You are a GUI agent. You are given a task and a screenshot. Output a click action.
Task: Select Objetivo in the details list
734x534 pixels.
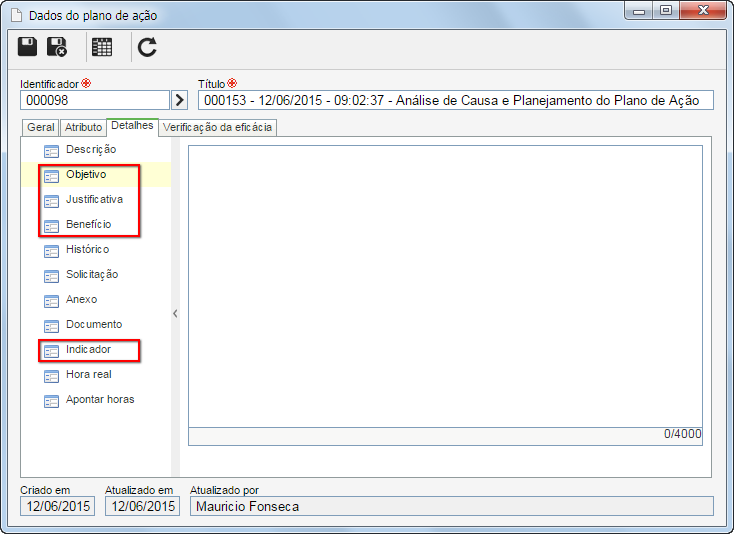pyautogui.click(x=86, y=174)
